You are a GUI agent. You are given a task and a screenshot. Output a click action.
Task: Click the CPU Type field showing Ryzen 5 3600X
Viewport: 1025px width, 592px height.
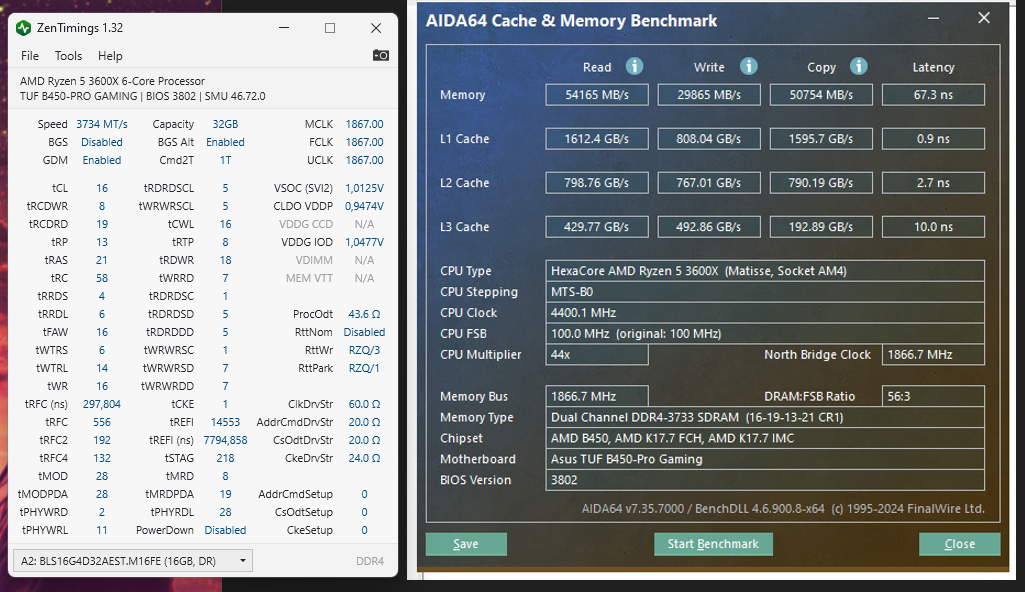[x=765, y=271]
